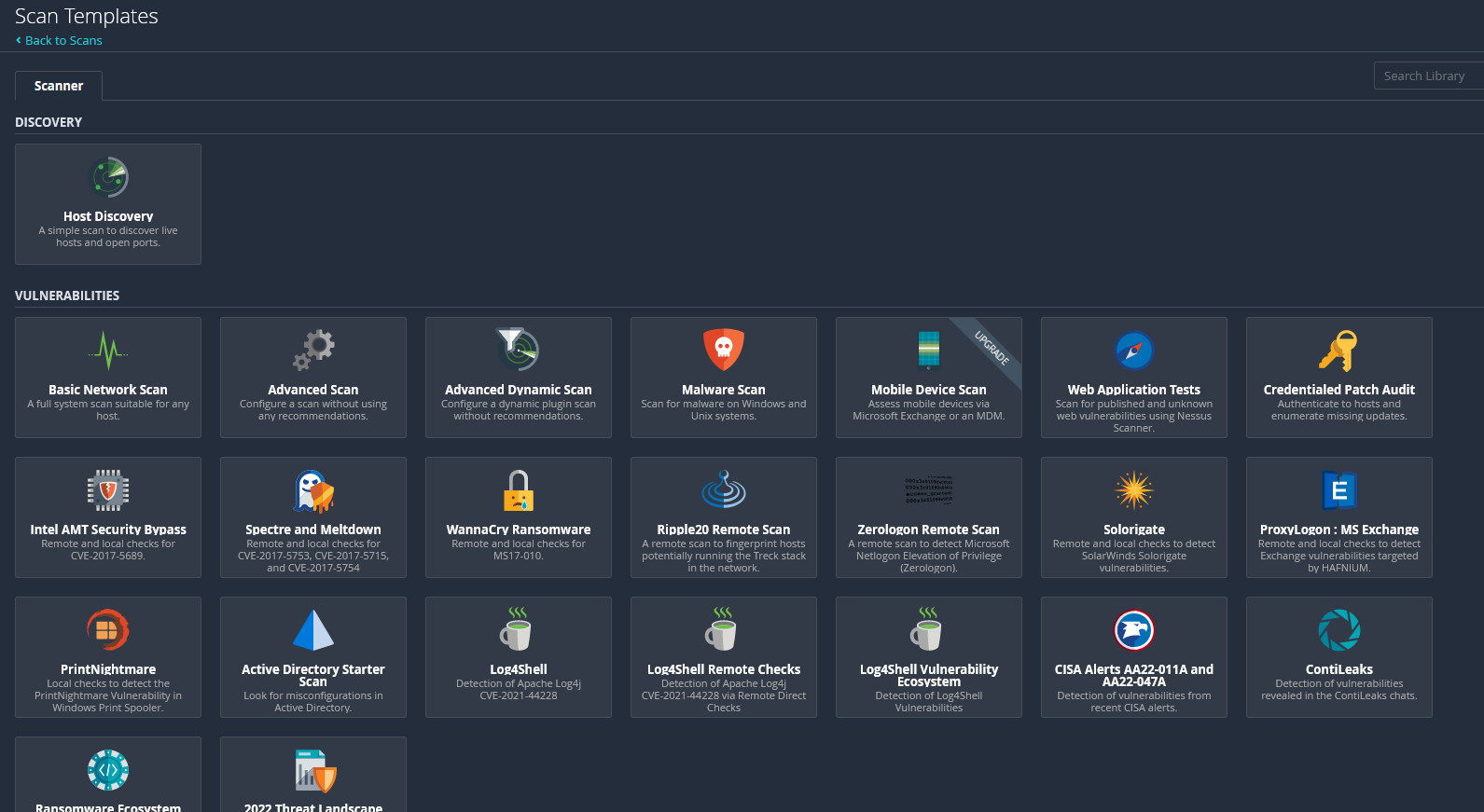Click the Zerologon Remote Scan title
The width and height of the screenshot is (1484, 812).
929,530
